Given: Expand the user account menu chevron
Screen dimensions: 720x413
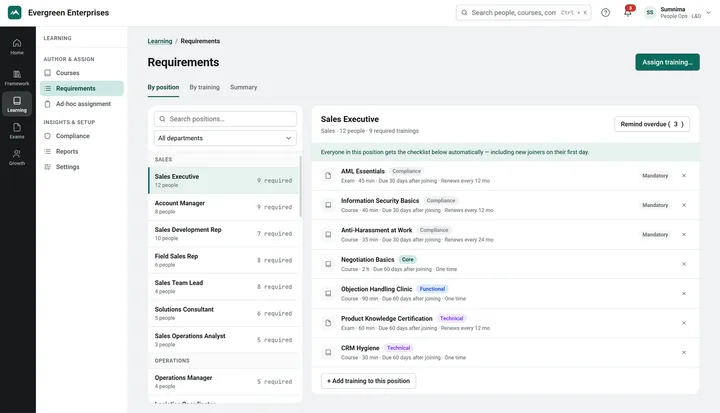Looking at the screenshot, I should 708,13.
